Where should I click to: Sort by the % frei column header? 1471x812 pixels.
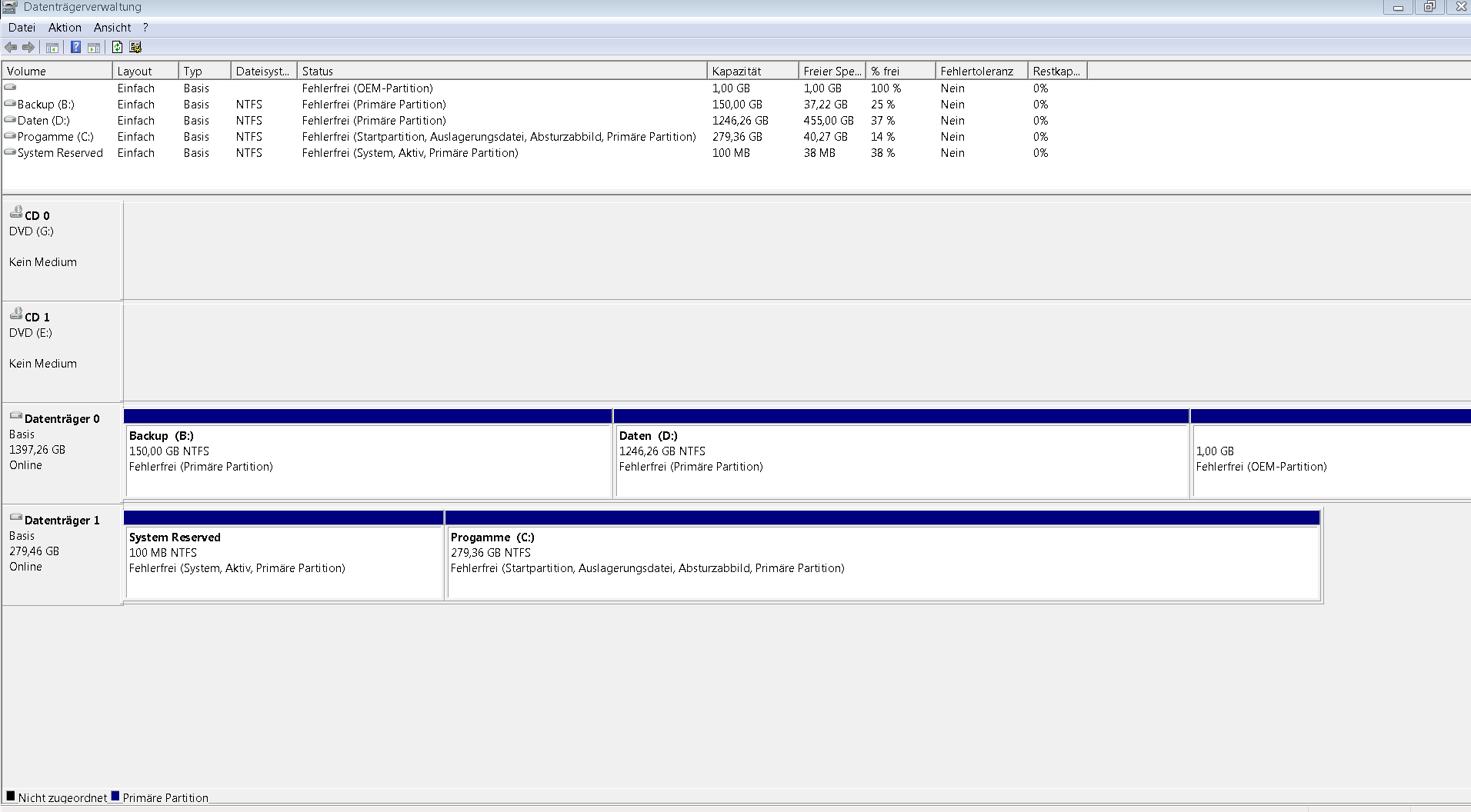901,71
